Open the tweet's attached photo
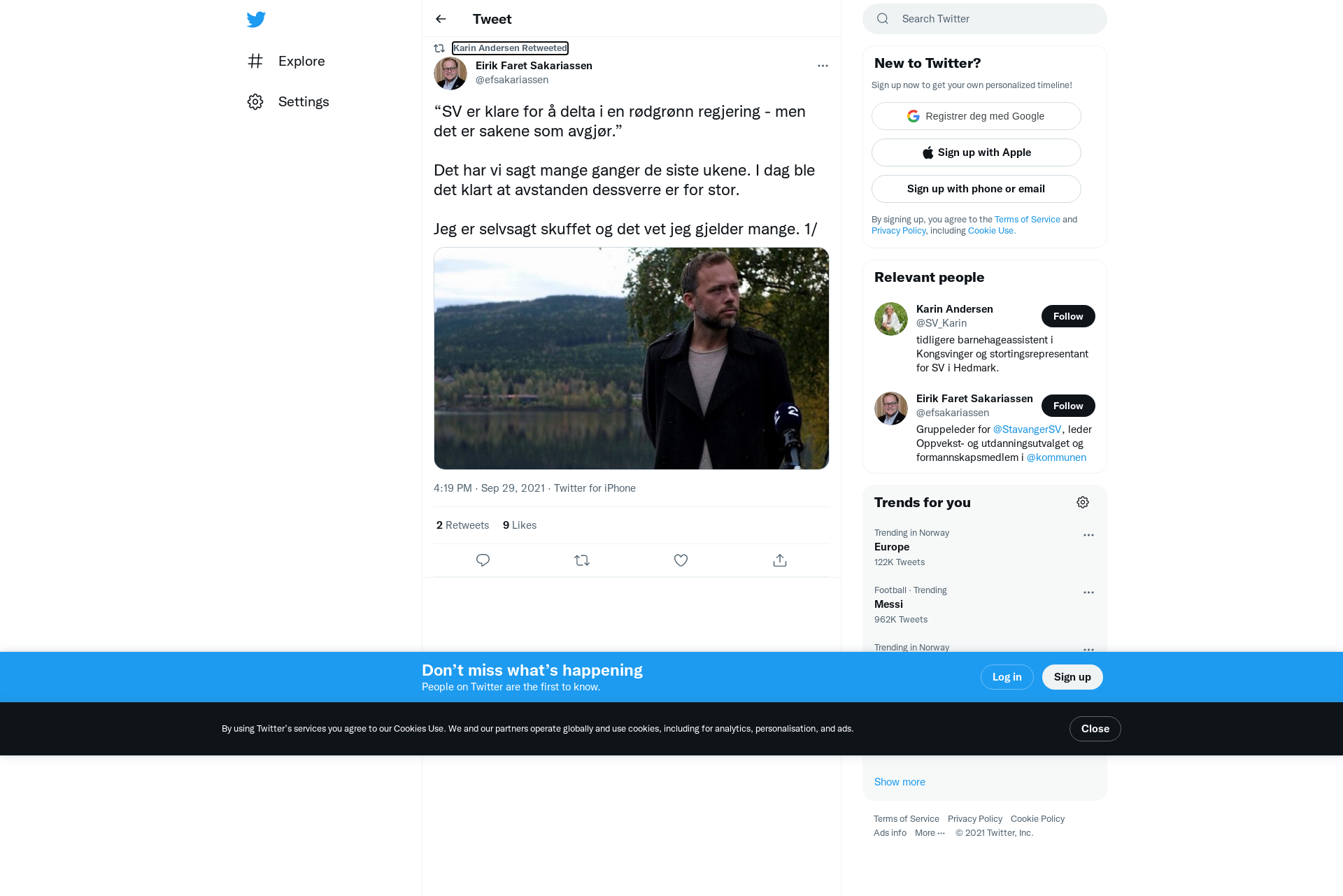The image size is (1343, 896). 632,358
